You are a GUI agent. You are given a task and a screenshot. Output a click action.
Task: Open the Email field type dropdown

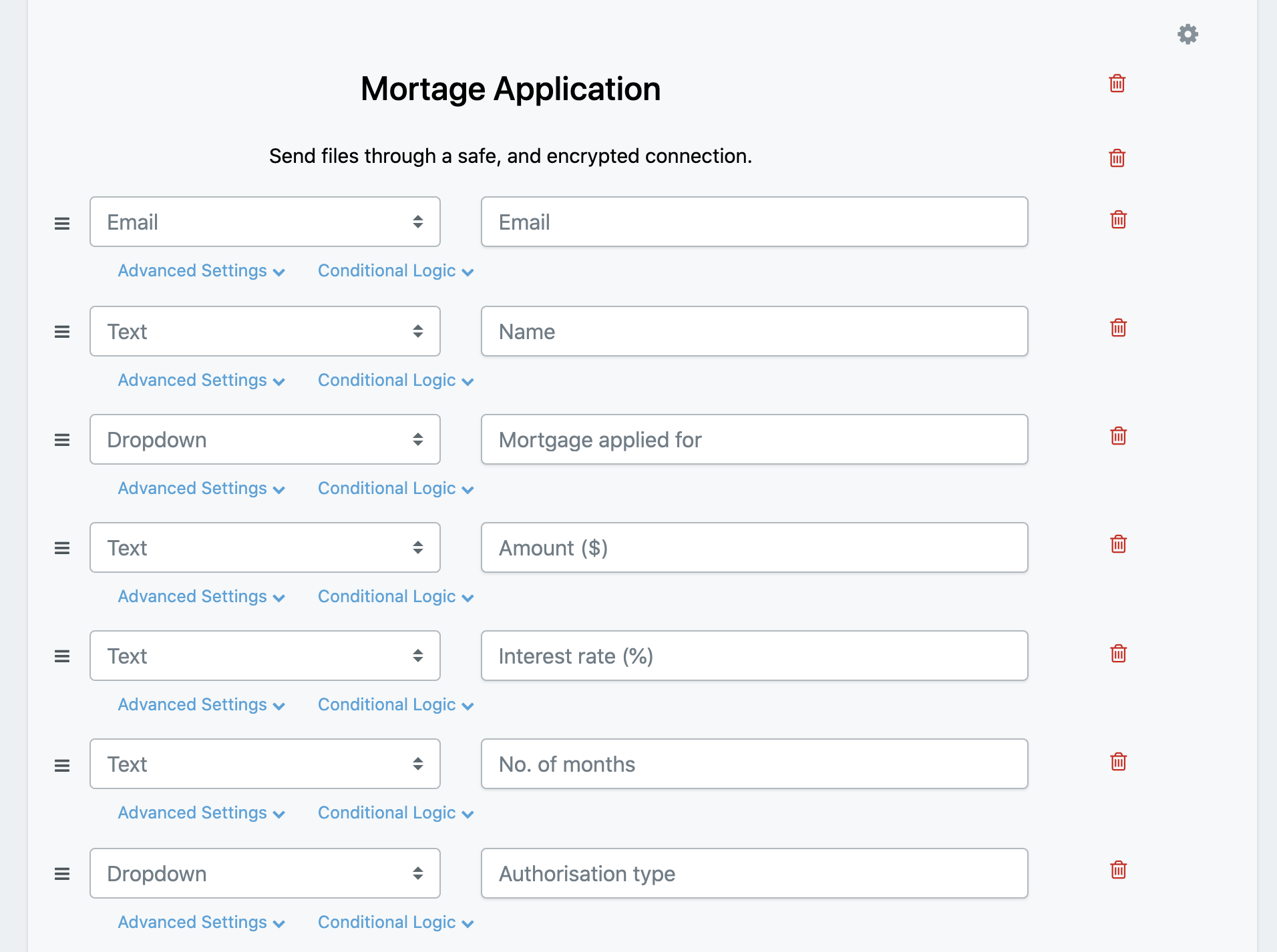pyautogui.click(x=265, y=222)
